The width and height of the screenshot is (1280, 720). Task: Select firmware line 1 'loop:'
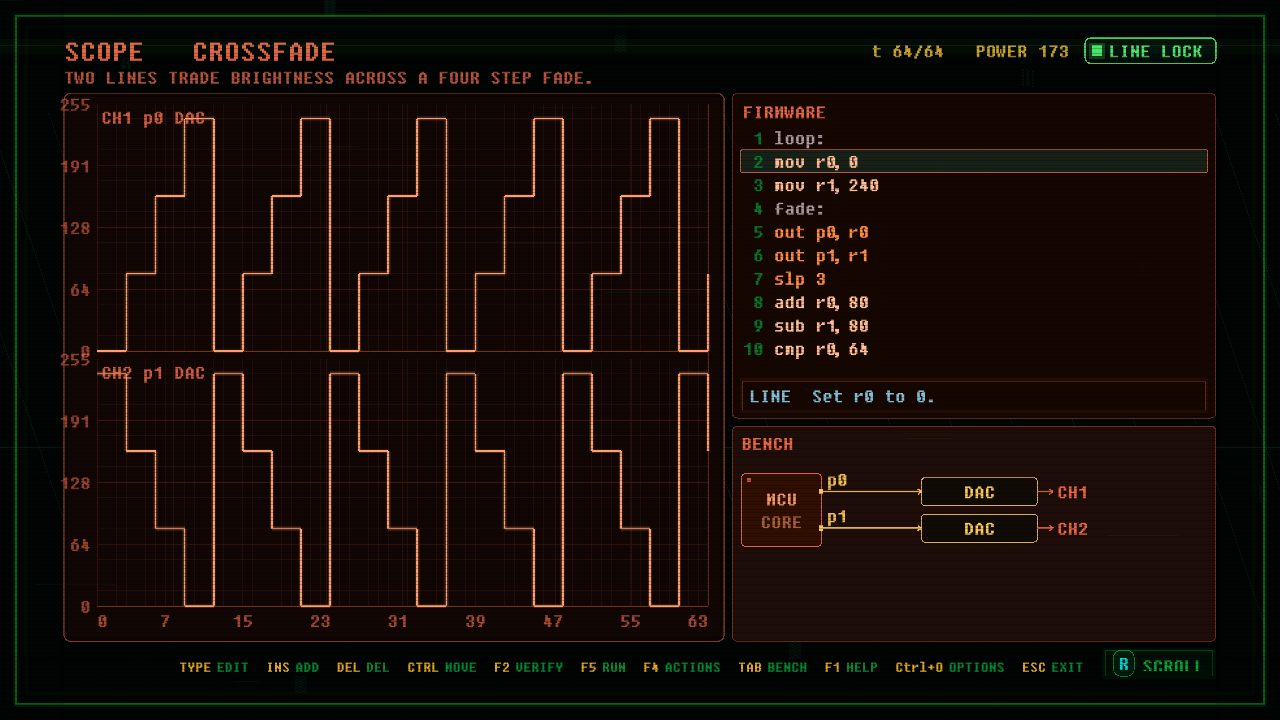tap(973, 139)
